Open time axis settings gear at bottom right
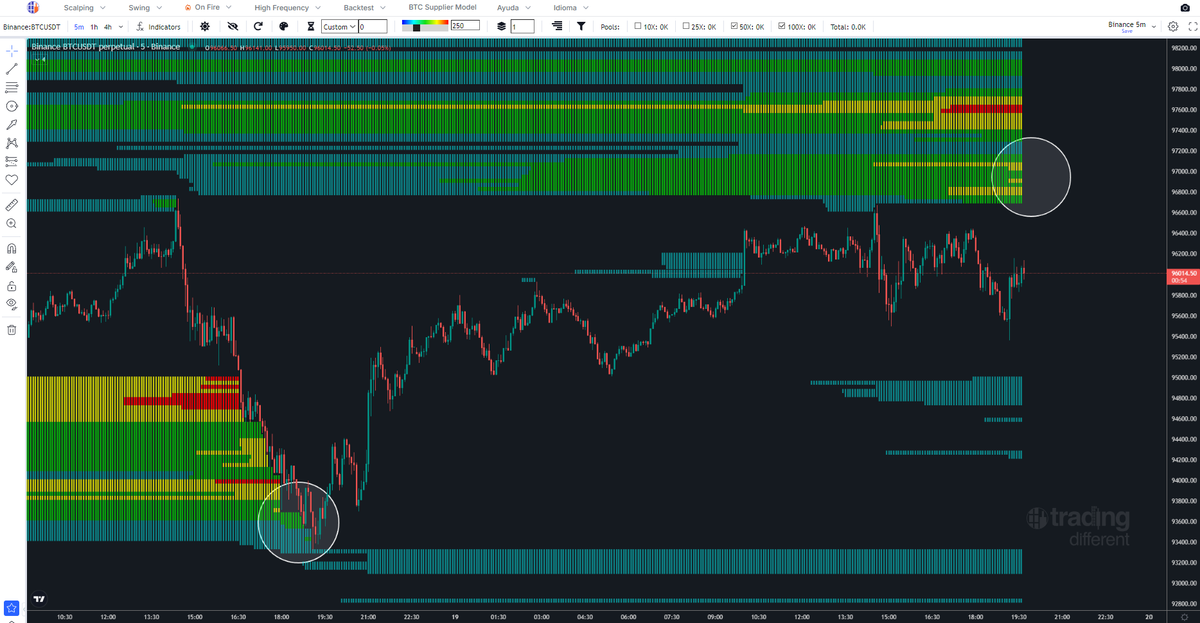The height and width of the screenshot is (623, 1200). pyautogui.click(x=1183, y=617)
